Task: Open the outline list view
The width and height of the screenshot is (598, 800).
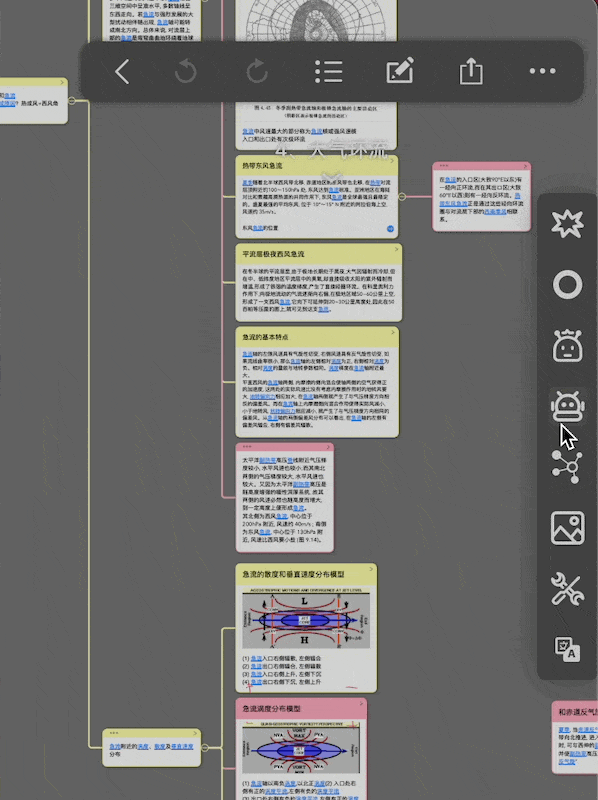Action: (x=329, y=71)
